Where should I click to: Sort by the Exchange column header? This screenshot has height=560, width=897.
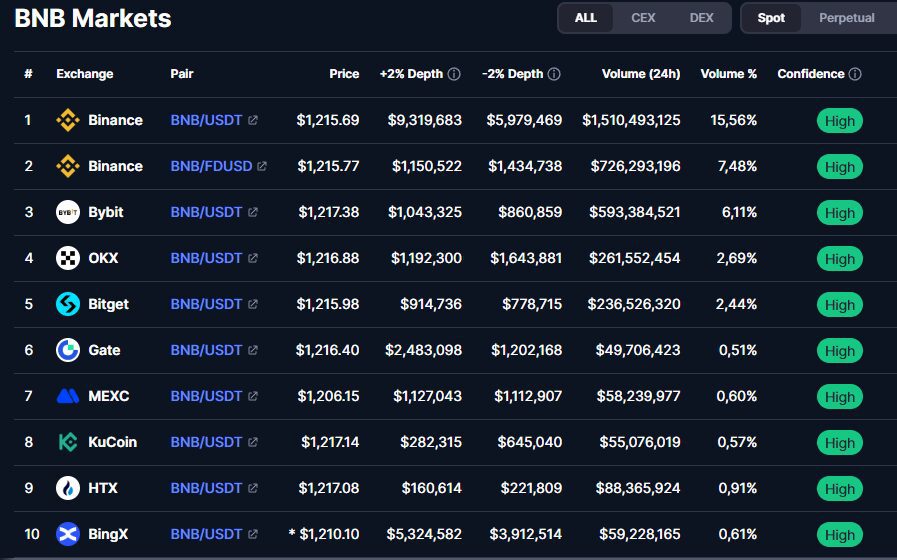(85, 74)
